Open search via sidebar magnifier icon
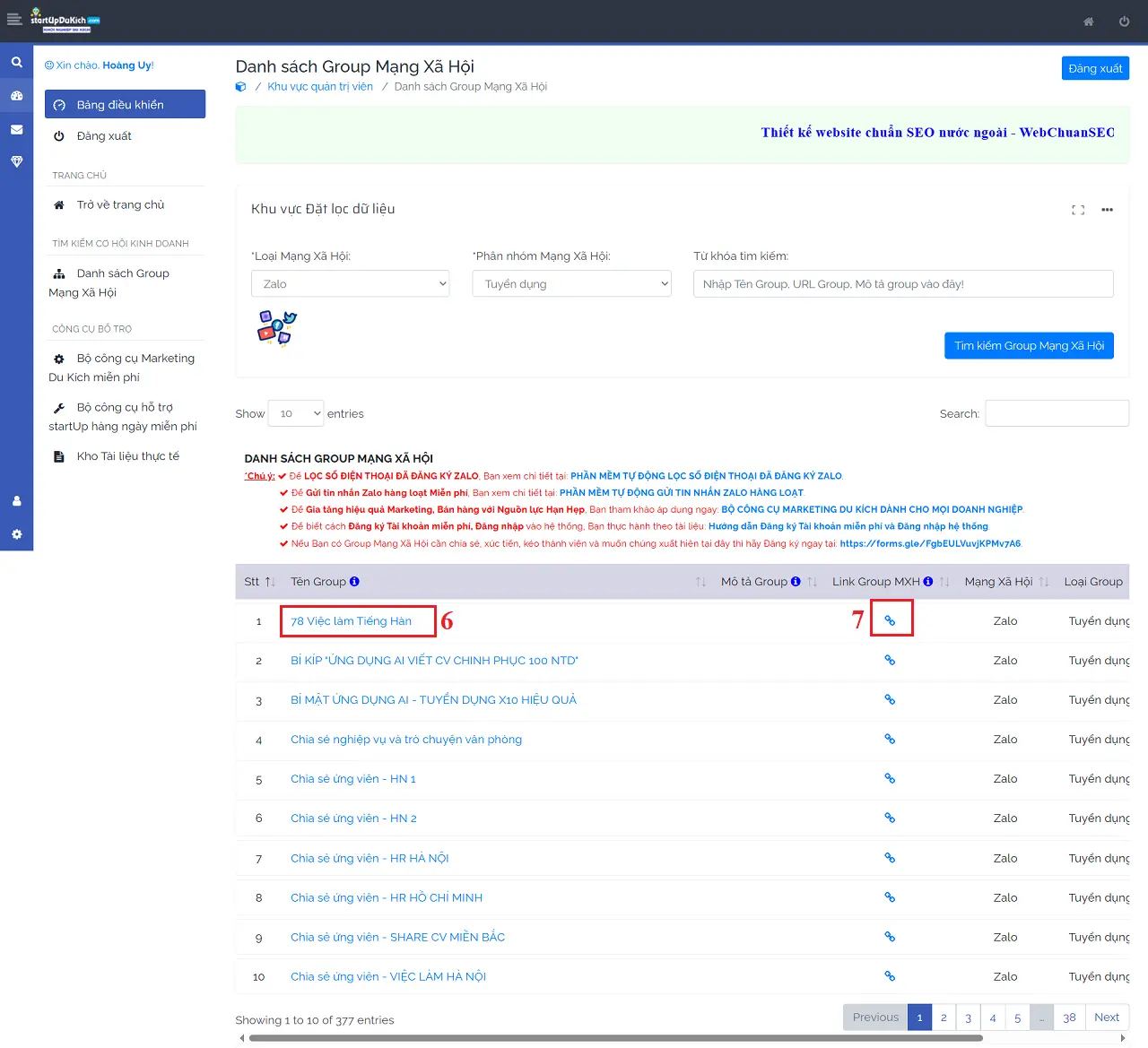Viewport: 1148px width, 1048px height. pos(16,63)
